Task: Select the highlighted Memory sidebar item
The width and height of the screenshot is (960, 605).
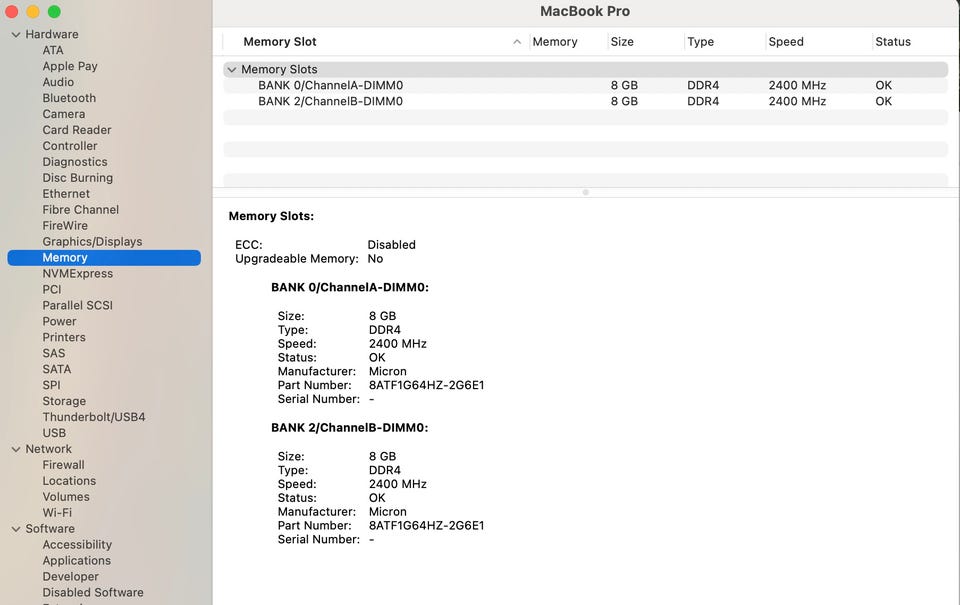Action: [104, 258]
